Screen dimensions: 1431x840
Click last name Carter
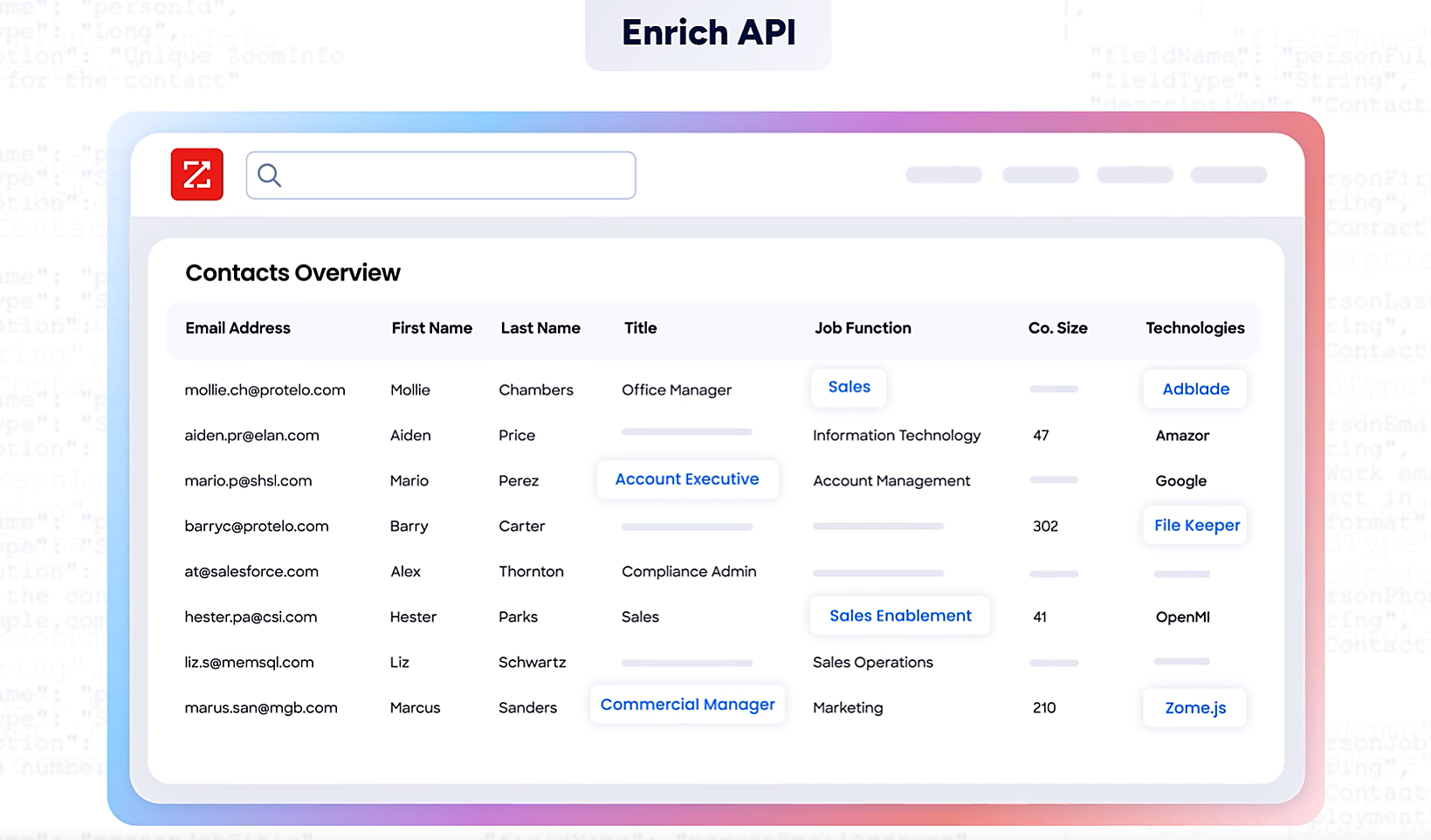click(521, 527)
